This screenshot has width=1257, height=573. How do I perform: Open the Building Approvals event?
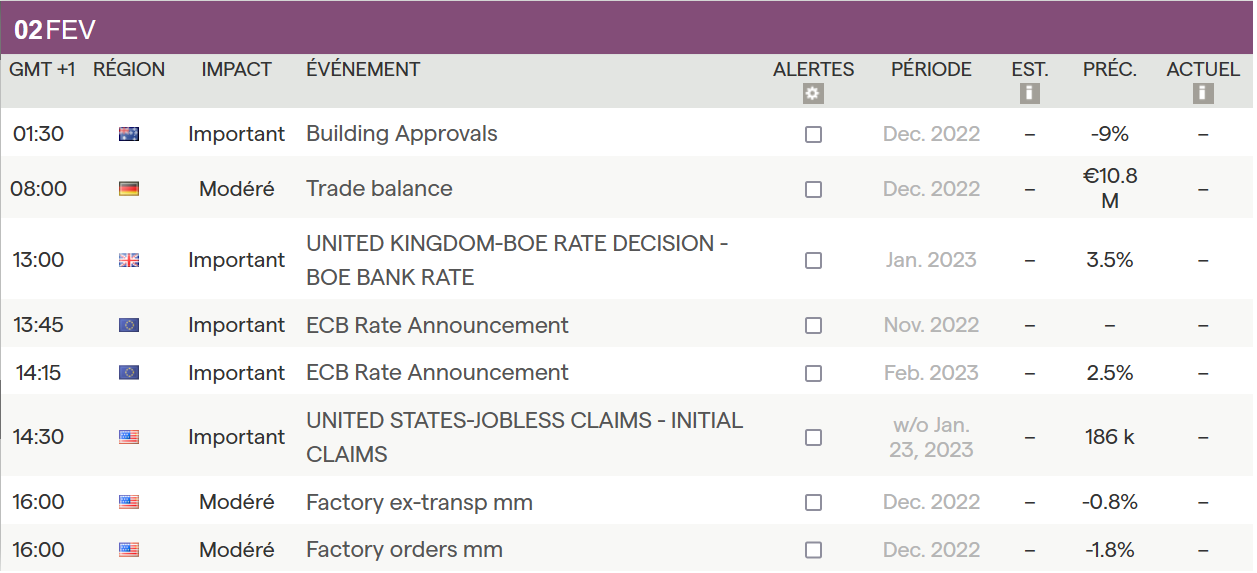coord(401,134)
